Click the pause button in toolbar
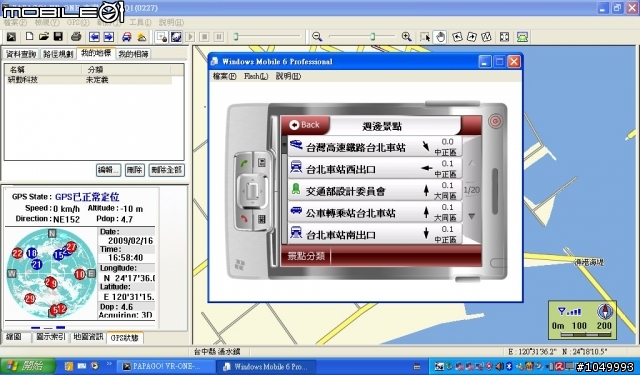The height and width of the screenshot is (375, 640). [219, 37]
